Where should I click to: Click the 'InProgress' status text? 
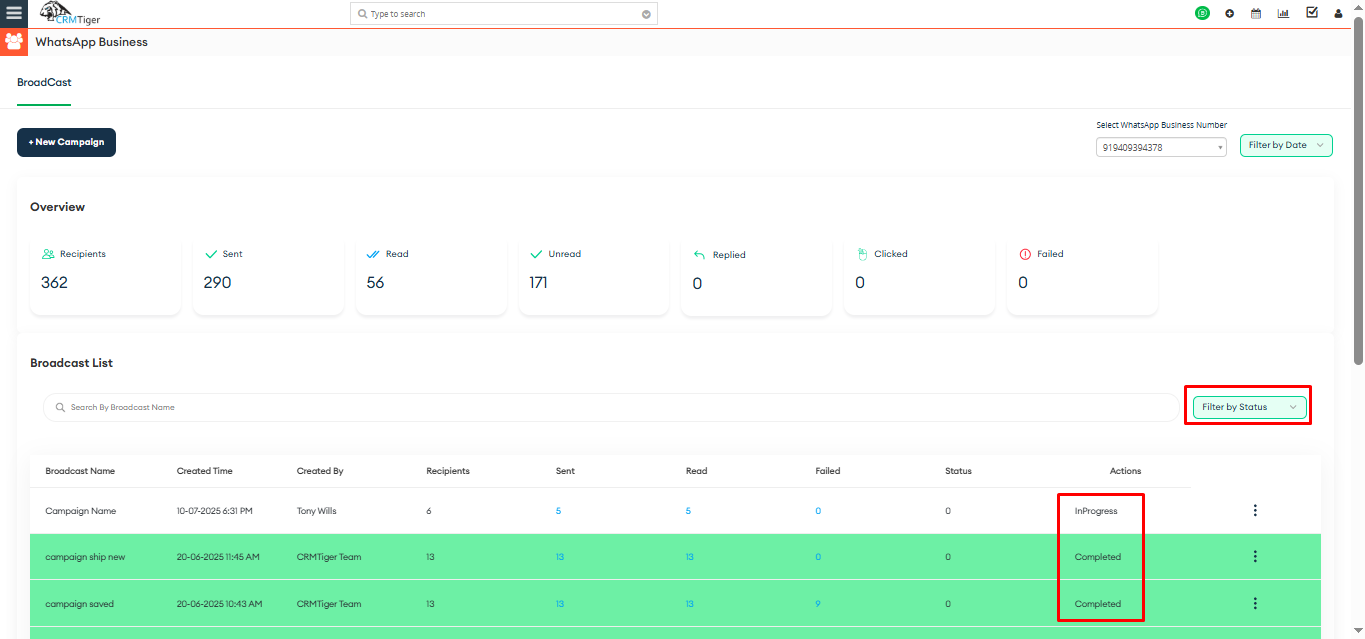point(1096,511)
